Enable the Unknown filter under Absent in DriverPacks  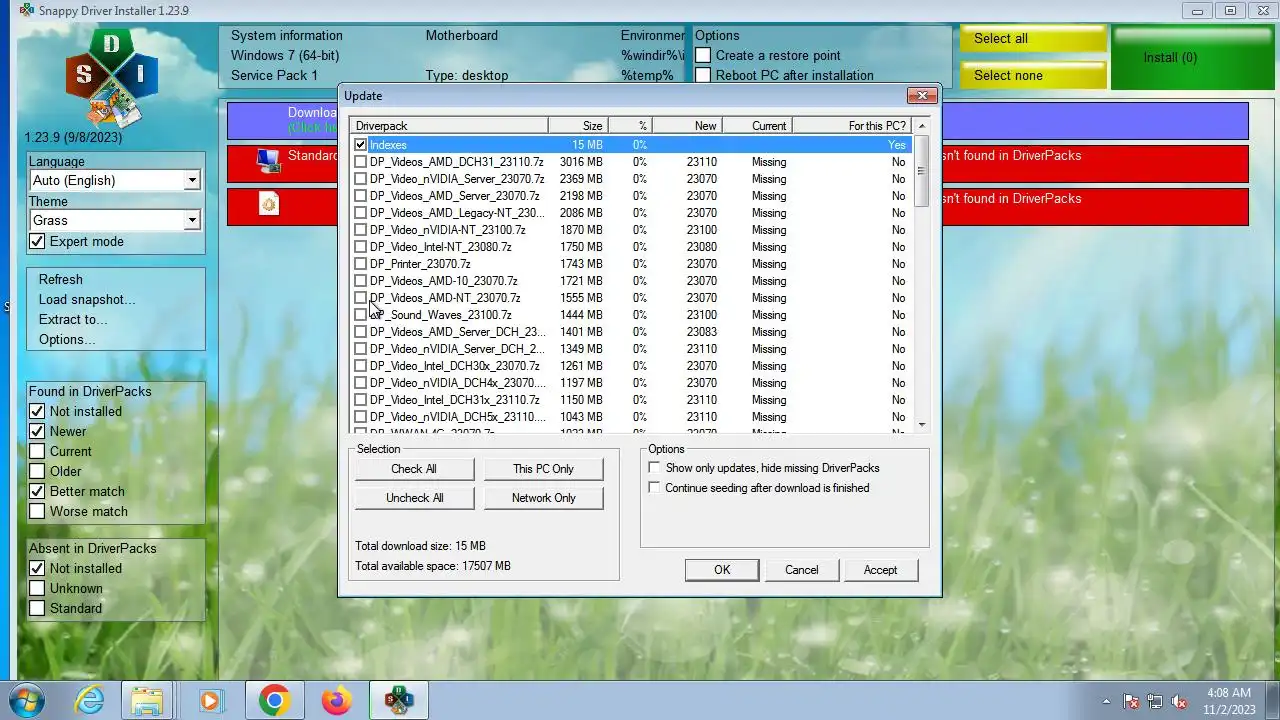(37, 588)
